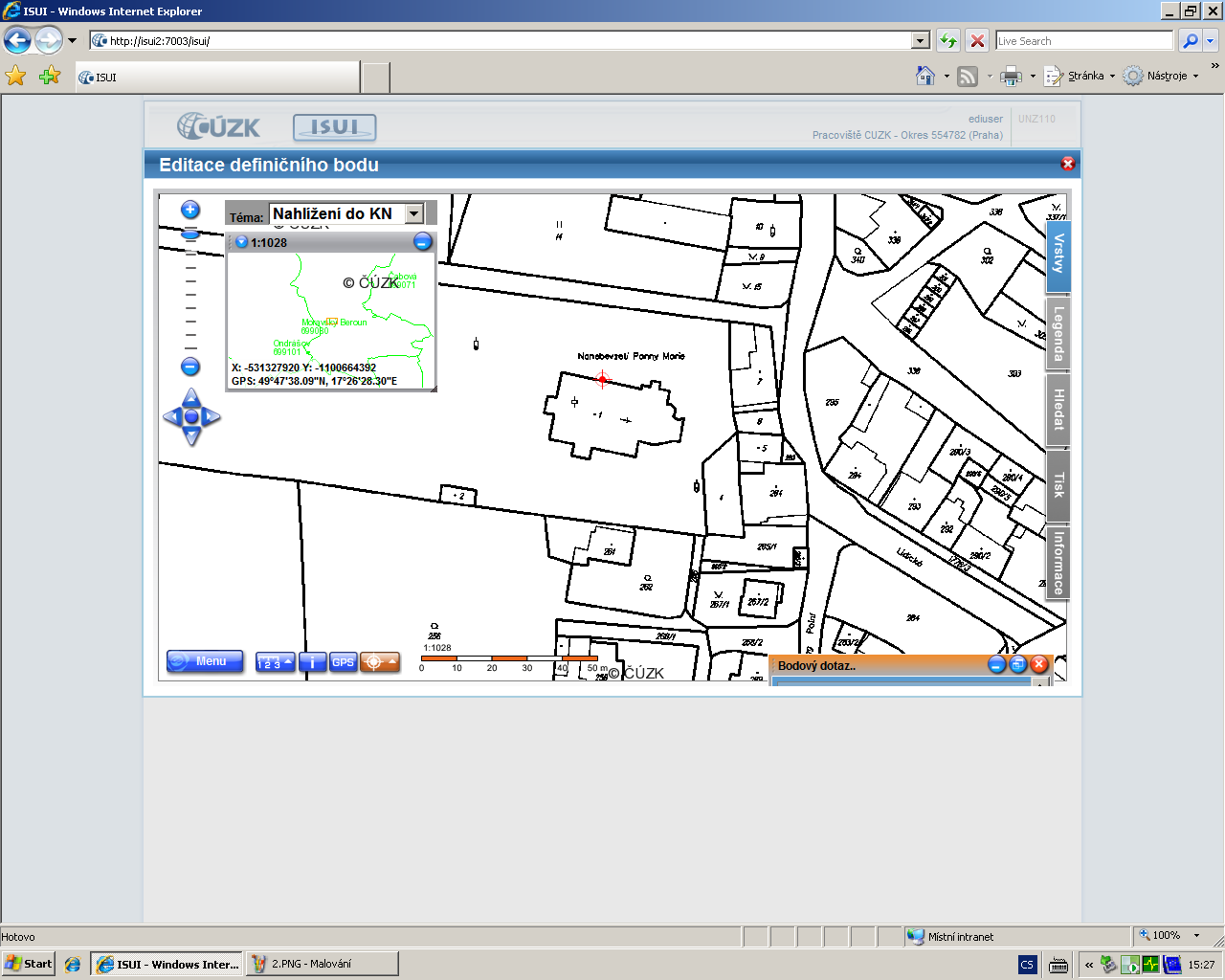Restore the Bodový dotaz panel
1225x980 pixels.
click(1017, 664)
